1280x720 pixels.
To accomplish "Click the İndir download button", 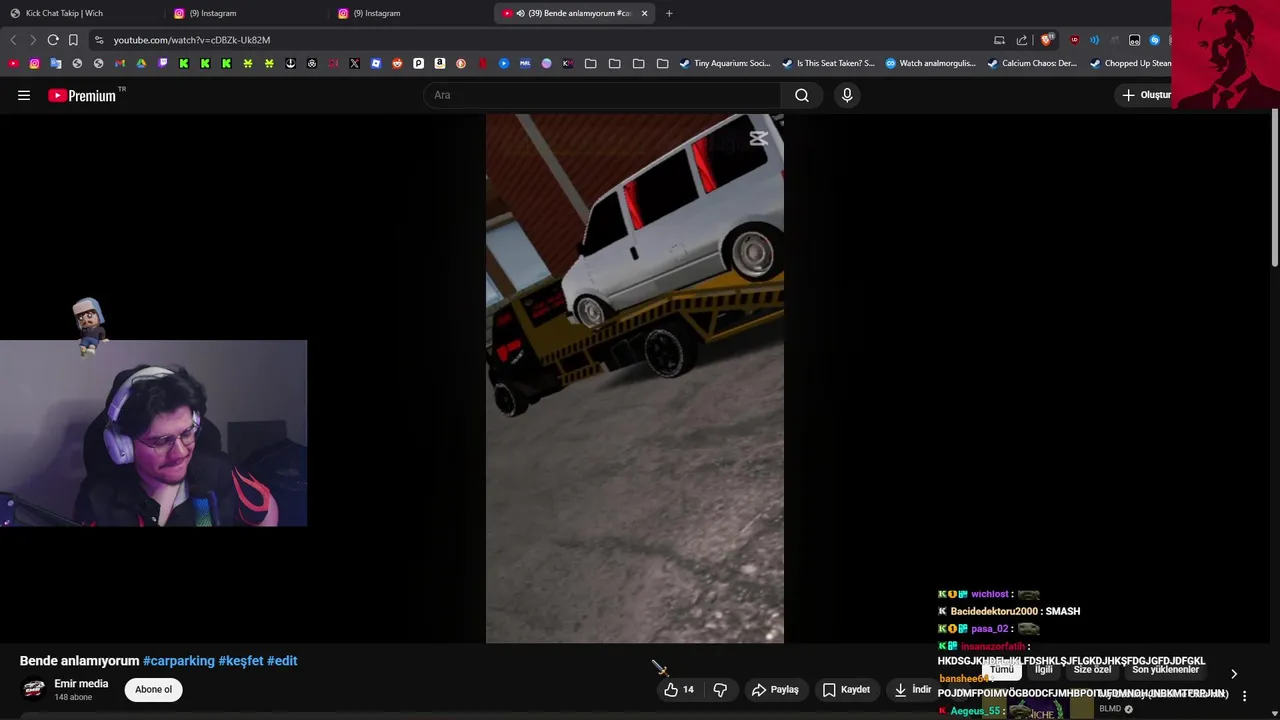I will tap(912, 689).
